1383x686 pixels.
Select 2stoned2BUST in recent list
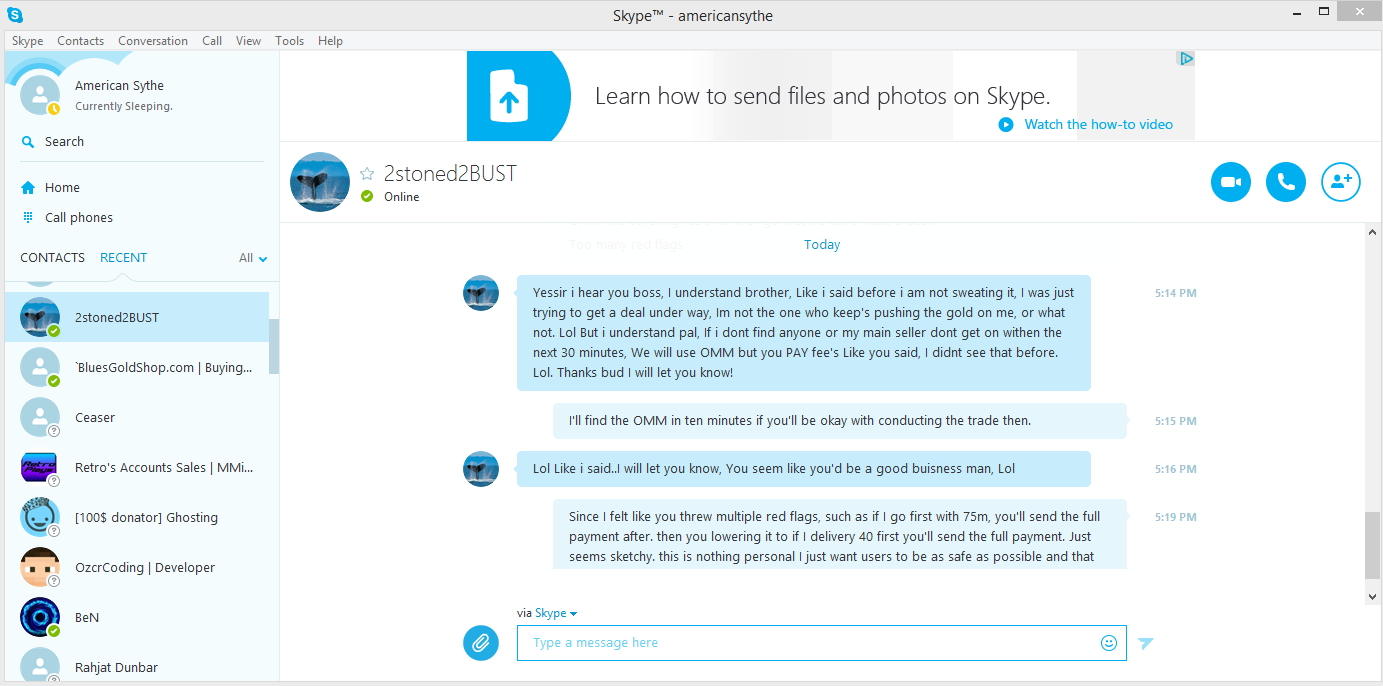click(x=137, y=317)
